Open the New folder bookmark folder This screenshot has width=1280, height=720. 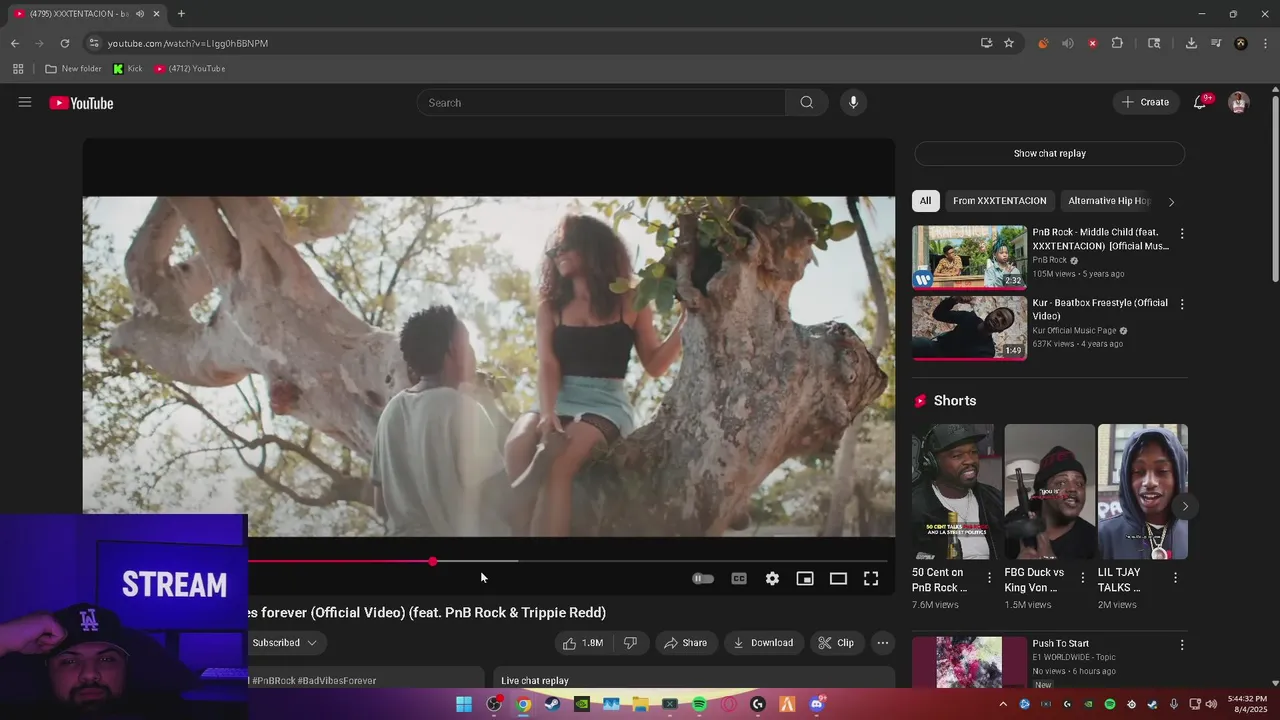point(73,69)
